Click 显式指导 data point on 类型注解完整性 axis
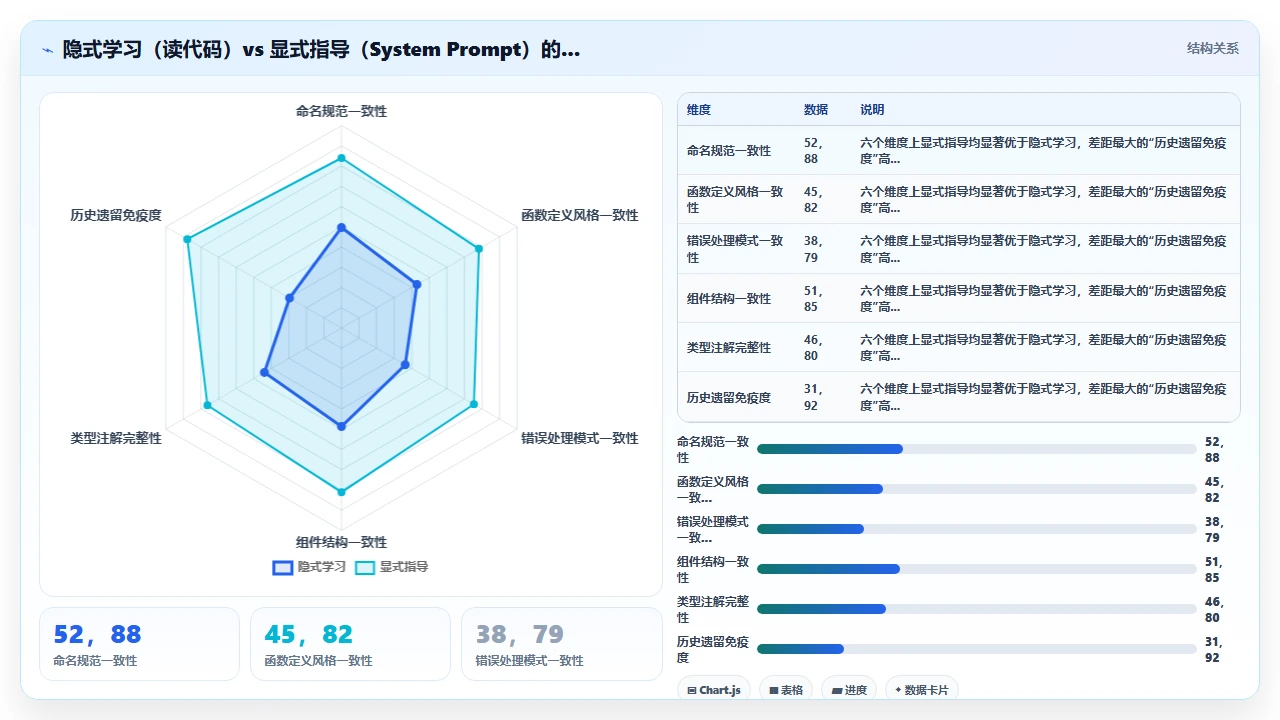The width and height of the screenshot is (1280, 720). tap(207, 405)
